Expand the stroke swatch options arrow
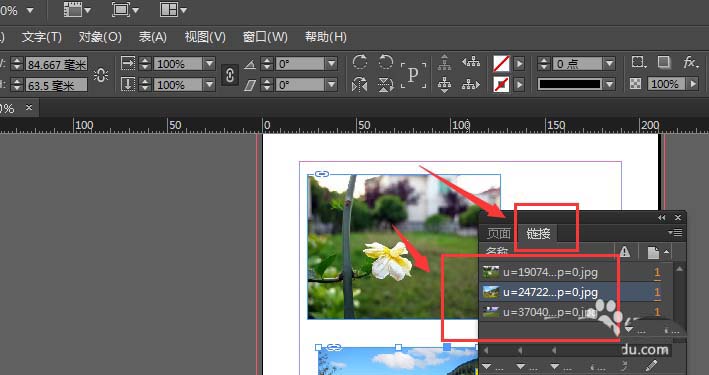Viewport: 709px width, 375px height. tap(519, 85)
